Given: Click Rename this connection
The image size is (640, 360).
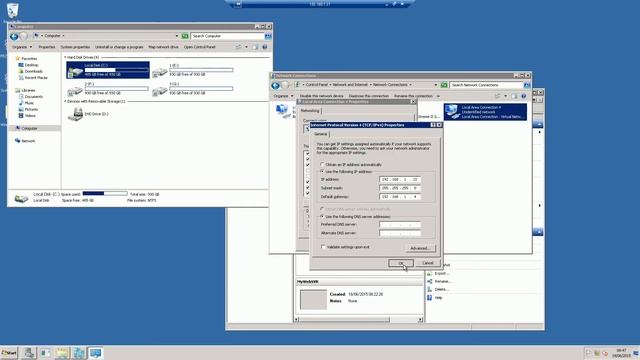Looking at the screenshot, I should (x=413, y=96).
